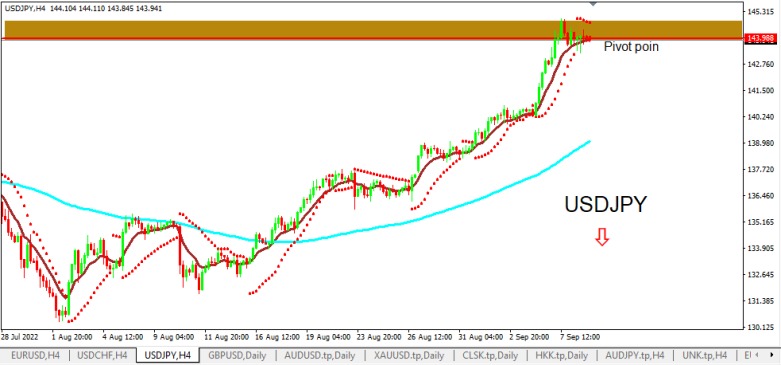Select the active USDJPY,H4 chart tab

(x=167, y=356)
